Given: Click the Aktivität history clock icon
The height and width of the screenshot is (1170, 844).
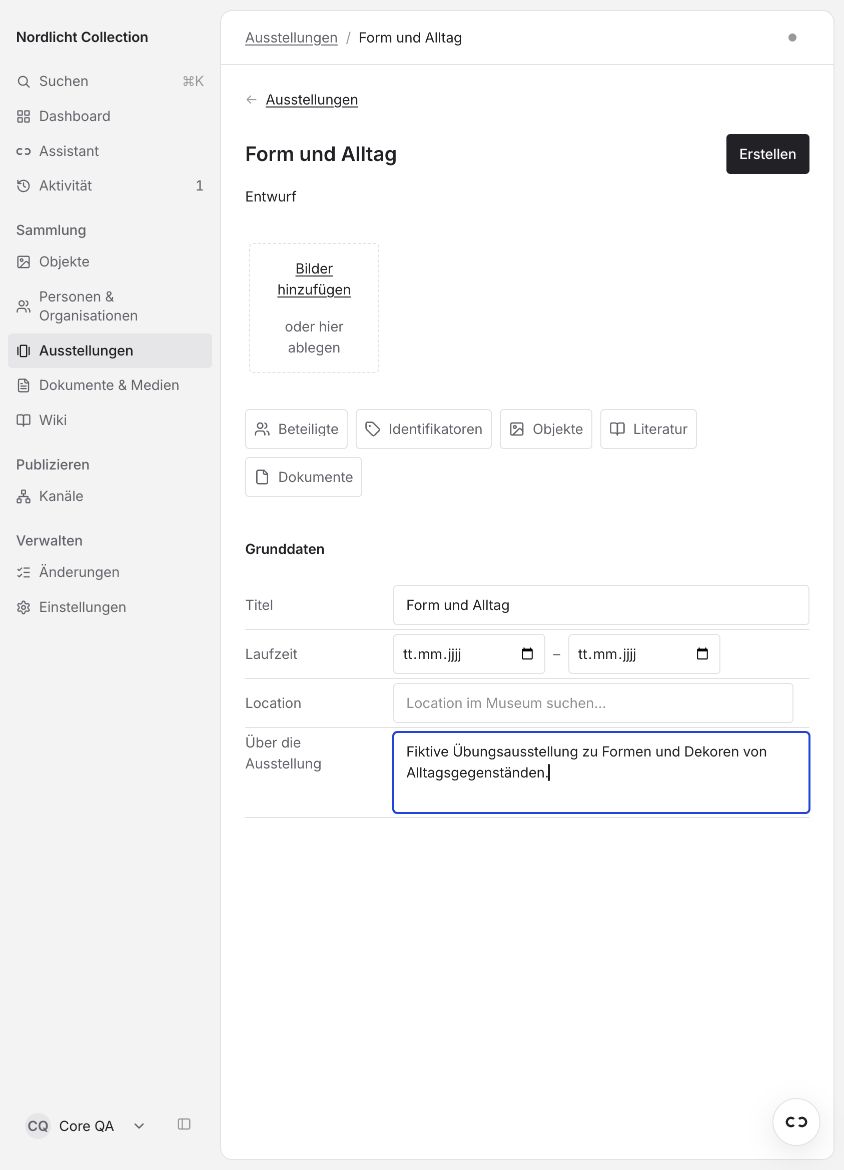Looking at the screenshot, I should pyautogui.click(x=24, y=186).
